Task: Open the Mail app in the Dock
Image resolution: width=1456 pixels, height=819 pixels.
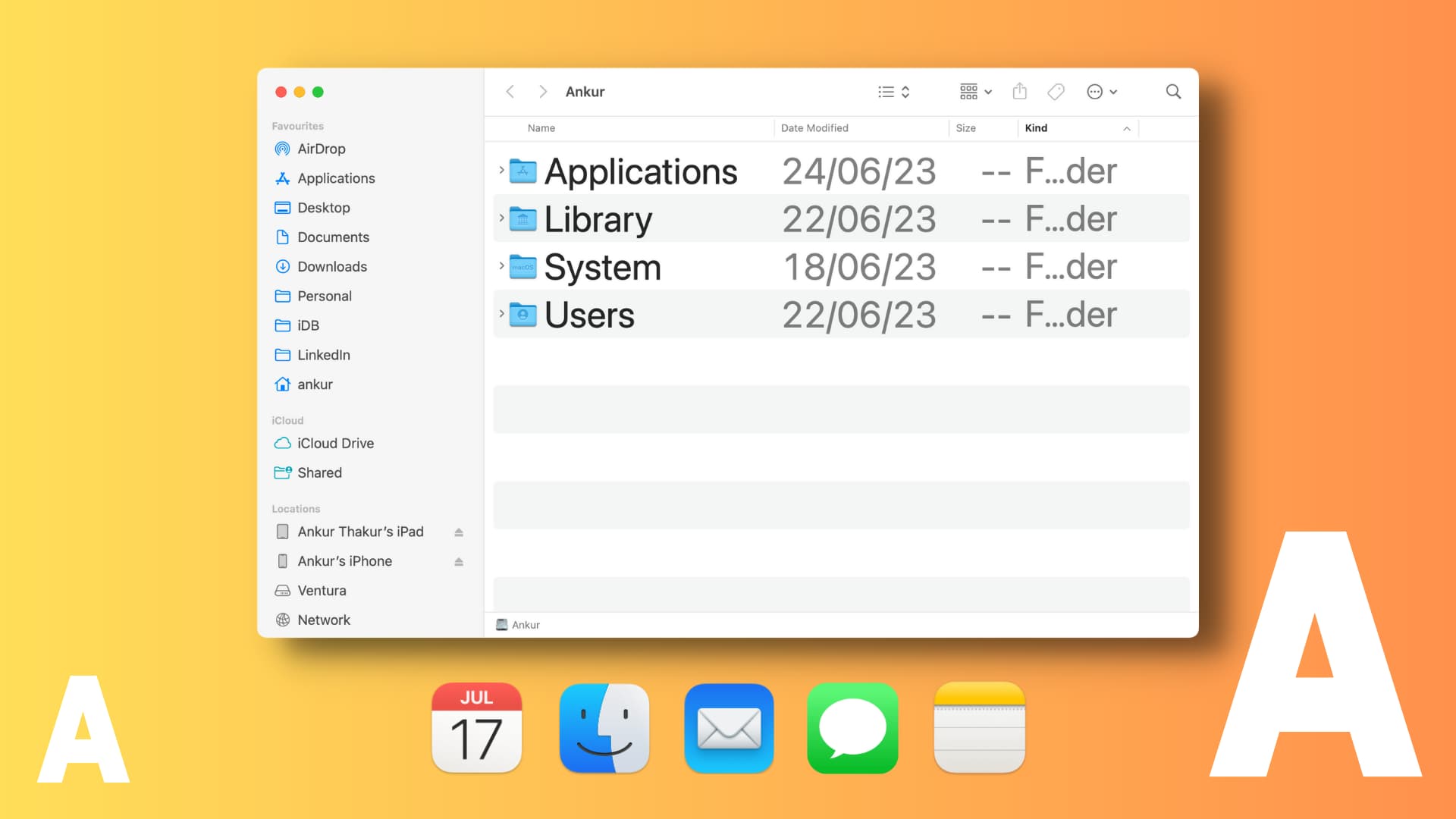Action: 729,728
